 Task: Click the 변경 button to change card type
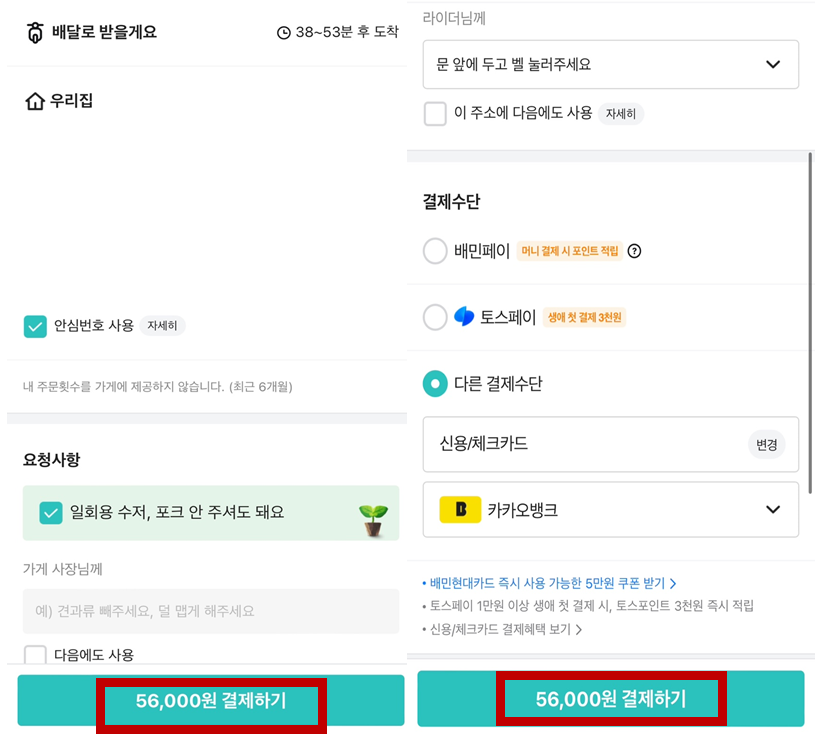[x=767, y=444]
